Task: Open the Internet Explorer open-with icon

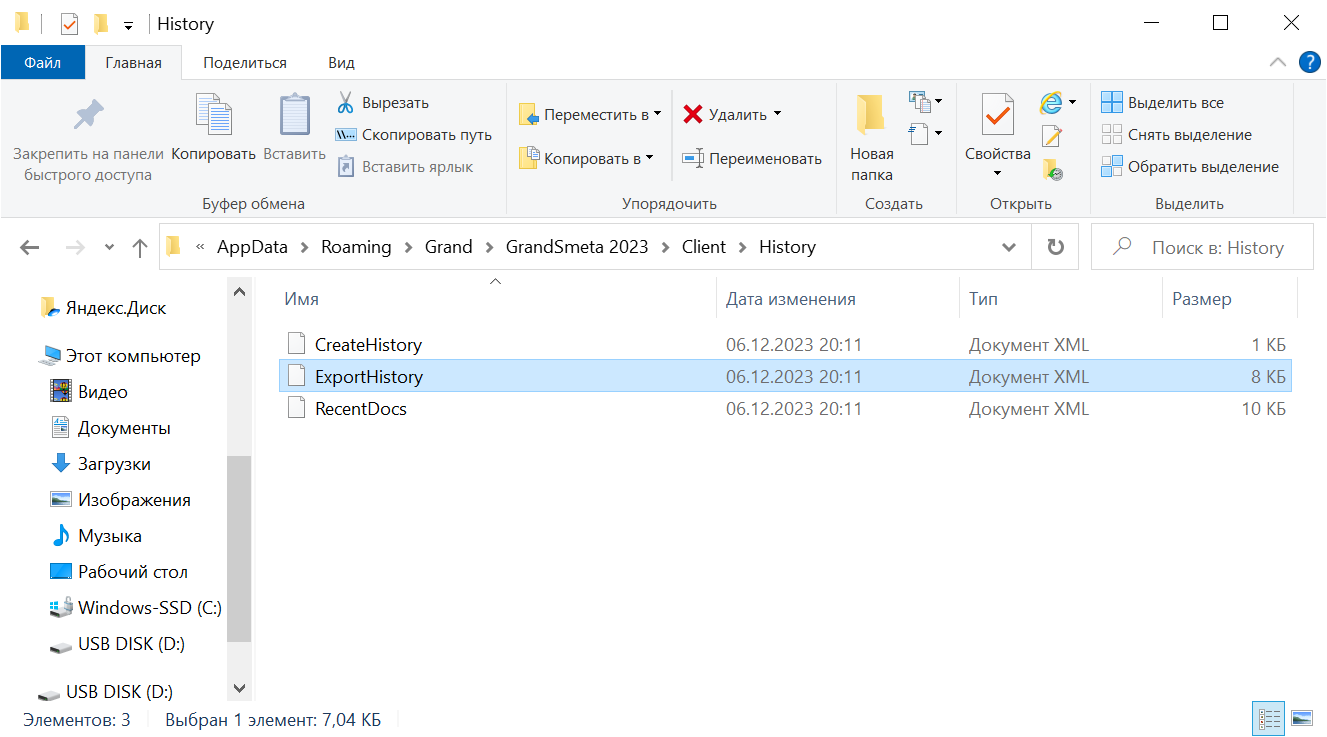Action: pyautogui.click(x=1051, y=102)
